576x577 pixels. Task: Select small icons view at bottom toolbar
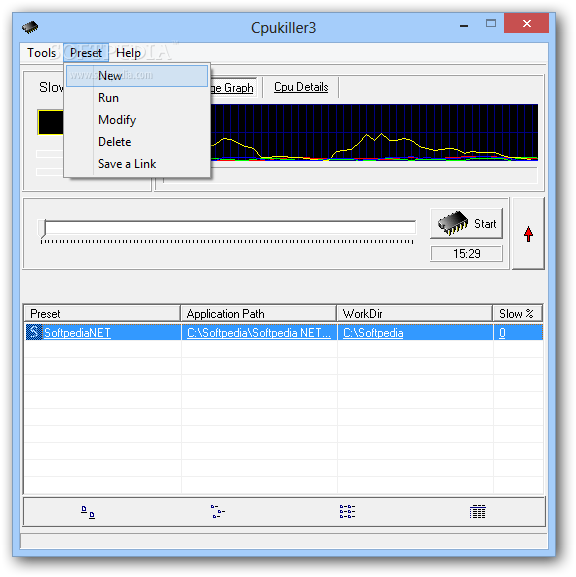[x=218, y=512]
